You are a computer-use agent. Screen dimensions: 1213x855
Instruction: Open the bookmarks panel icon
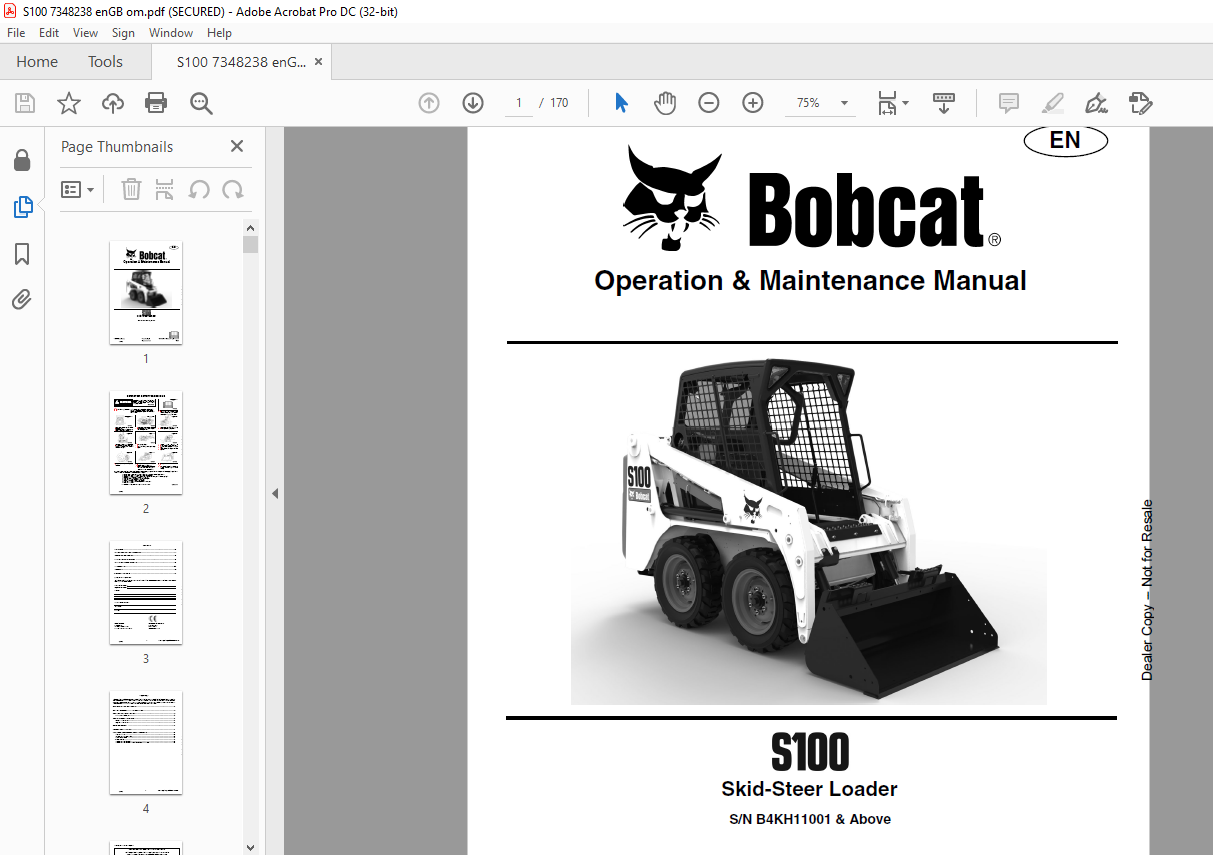(22, 254)
